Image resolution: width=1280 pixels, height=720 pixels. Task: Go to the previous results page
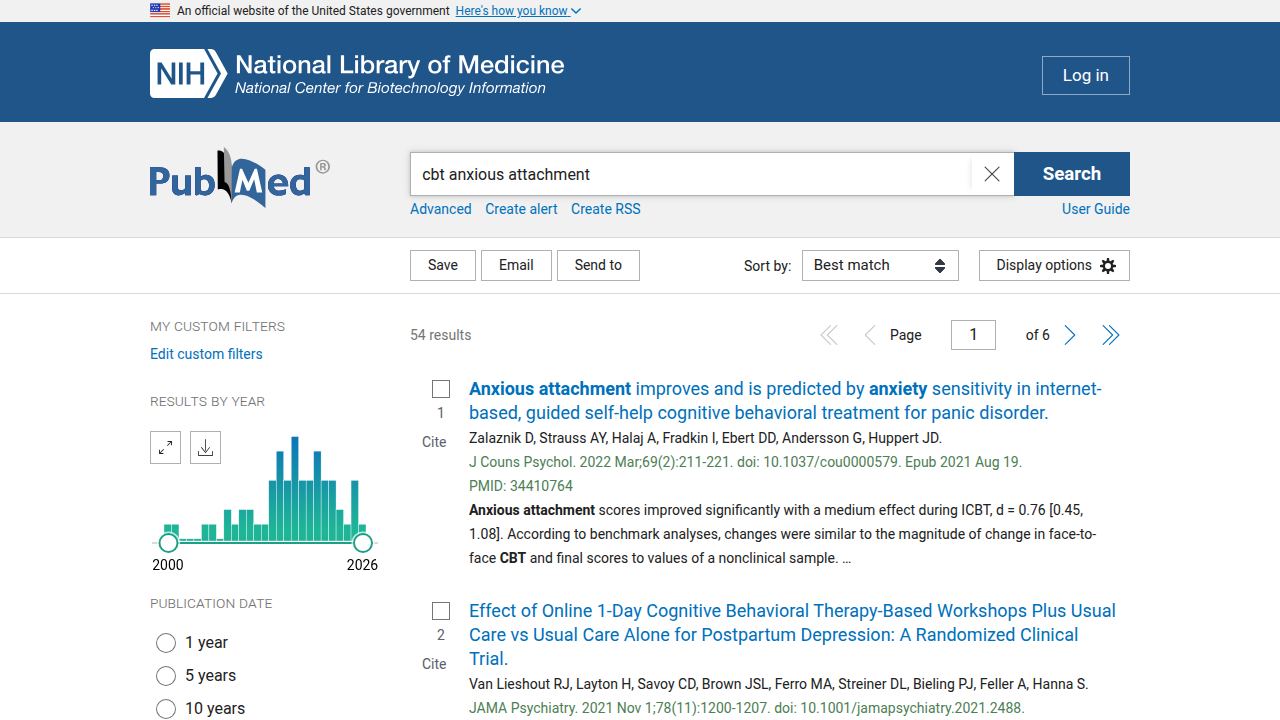click(869, 336)
